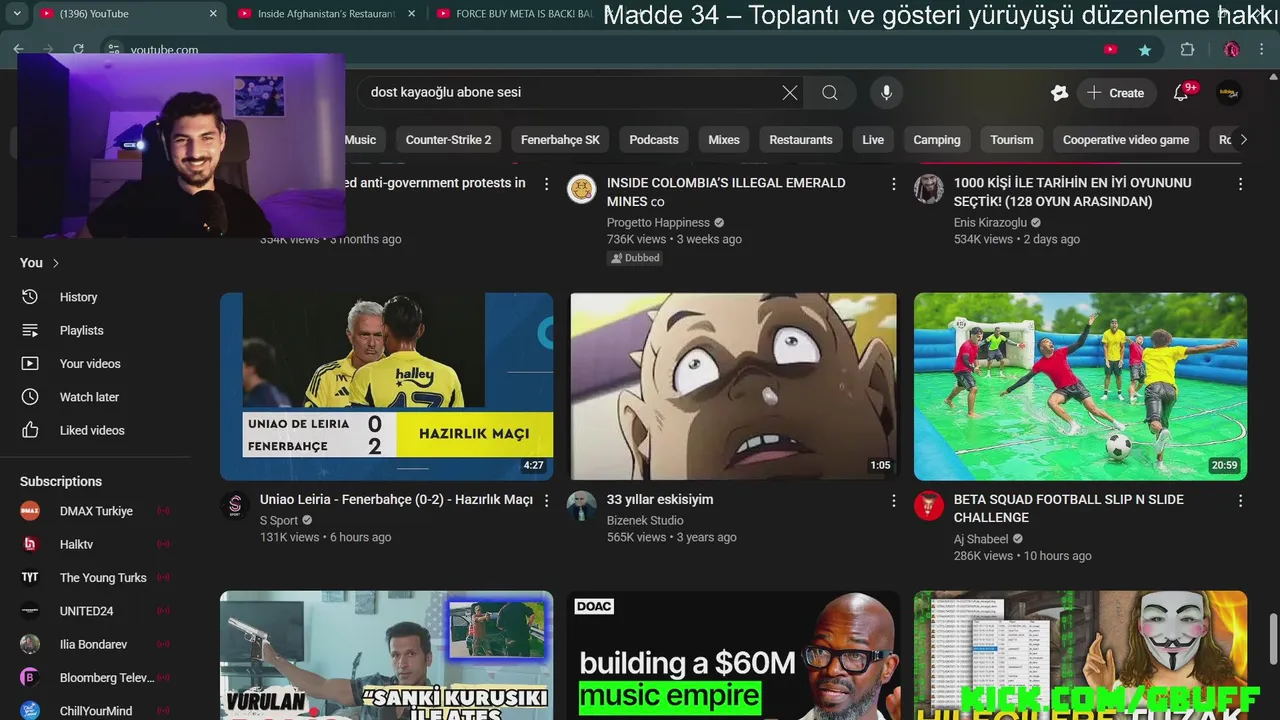Open History in the sidebar
Image resolution: width=1280 pixels, height=720 pixels.
click(78, 297)
